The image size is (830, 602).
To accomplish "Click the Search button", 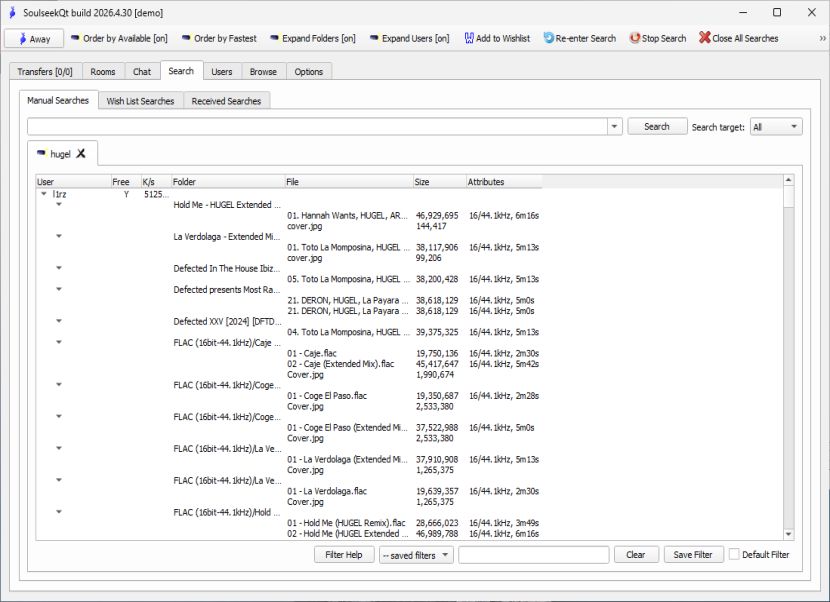I will pyautogui.click(x=657, y=127).
